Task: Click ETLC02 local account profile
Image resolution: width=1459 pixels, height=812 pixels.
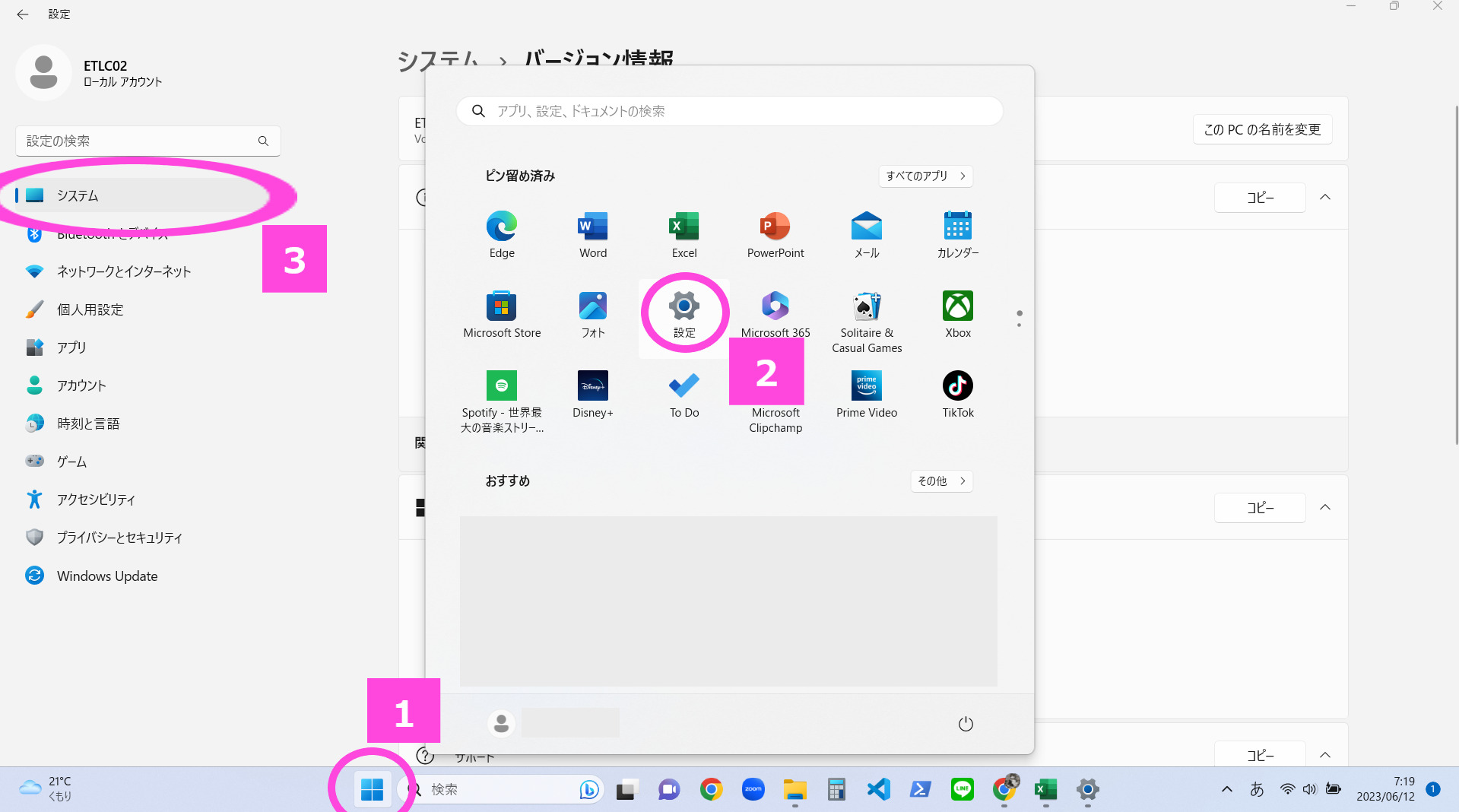Action: pyautogui.click(x=90, y=73)
